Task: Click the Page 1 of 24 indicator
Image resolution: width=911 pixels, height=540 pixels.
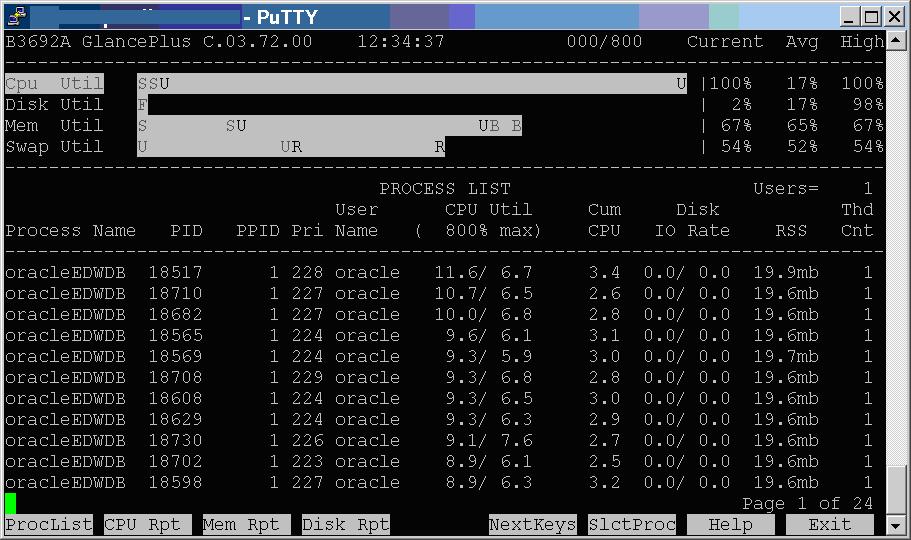Action: (x=808, y=503)
